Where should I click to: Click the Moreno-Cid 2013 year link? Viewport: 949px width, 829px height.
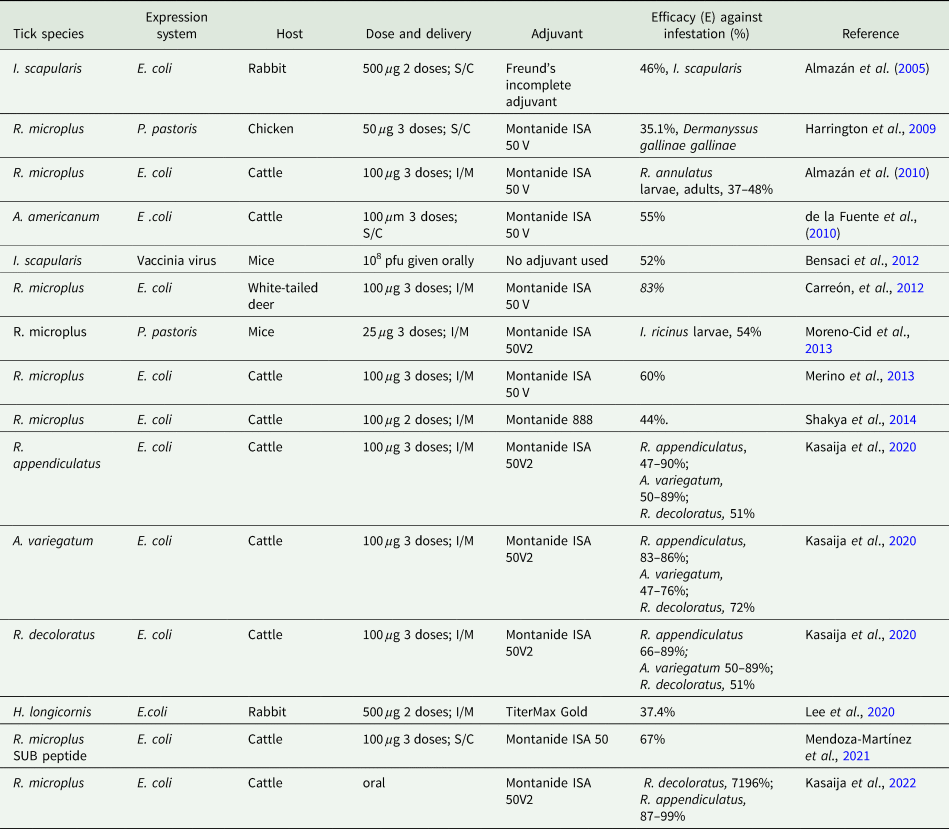click(x=818, y=349)
